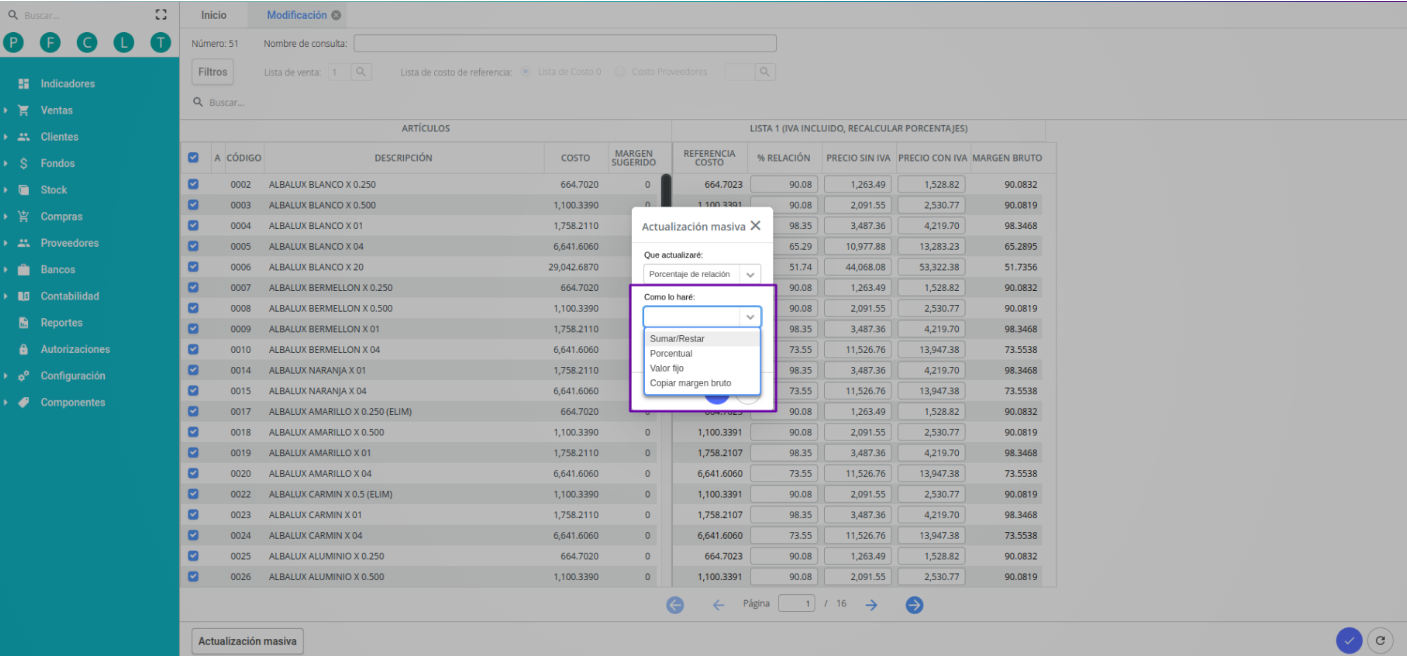The width and height of the screenshot is (1407, 656).
Task: Click the Indicadores dashboard icon
Action: [x=24, y=84]
